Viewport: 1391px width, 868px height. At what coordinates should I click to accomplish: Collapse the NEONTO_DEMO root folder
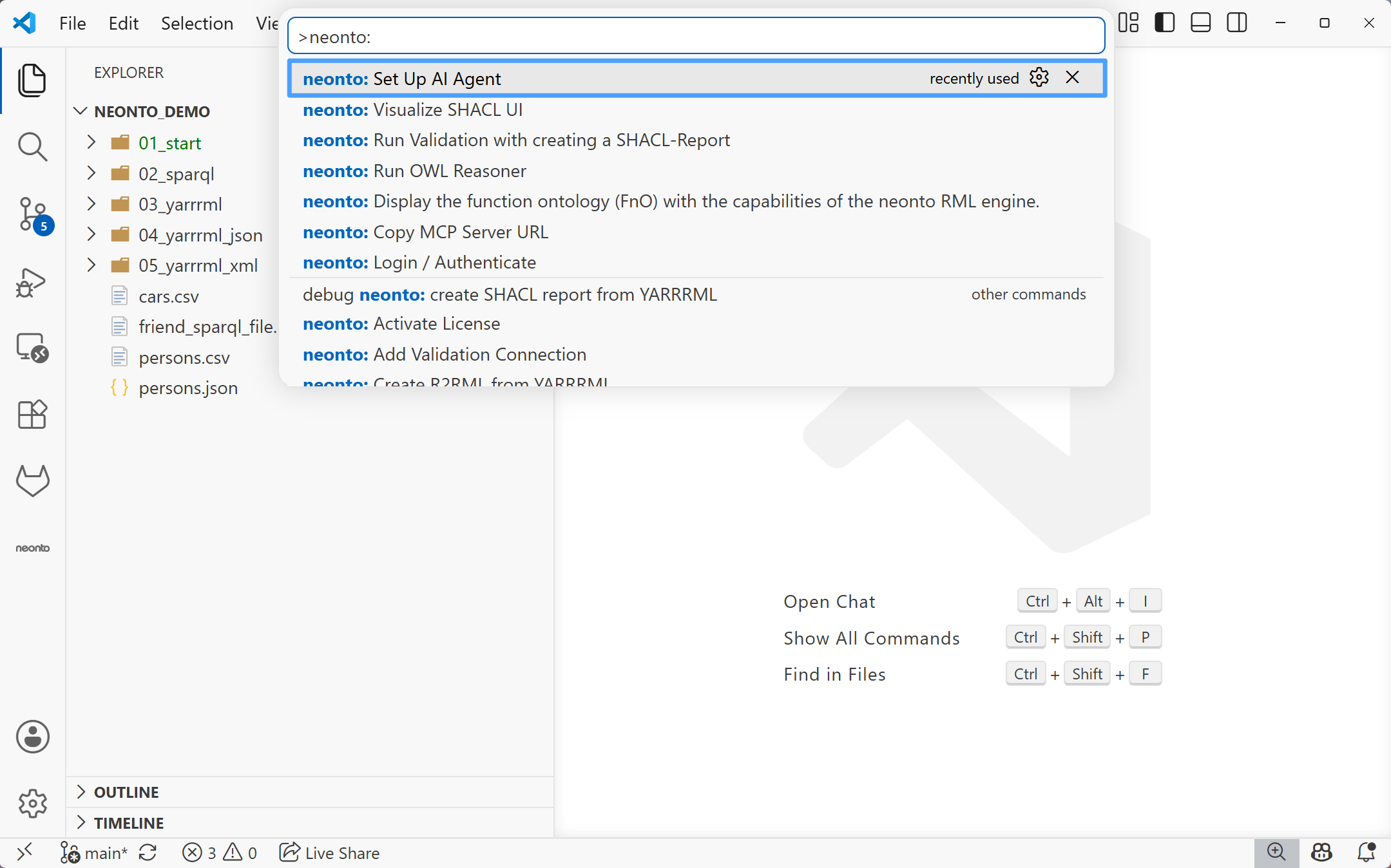[x=81, y=111]
